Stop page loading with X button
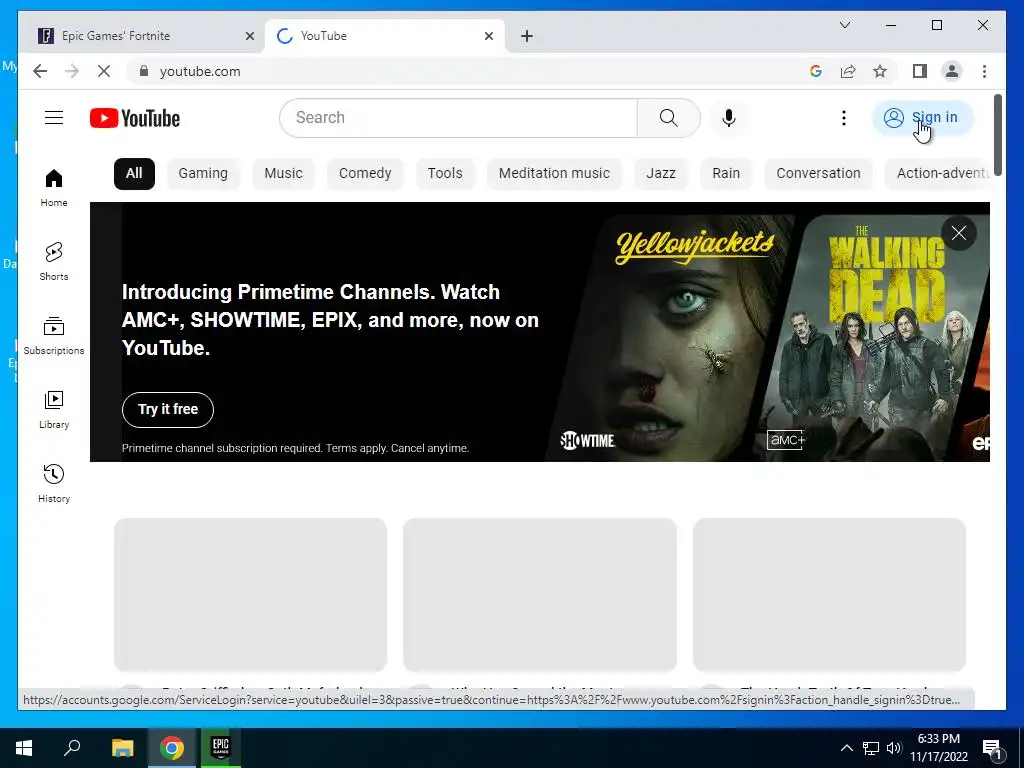 coord(104,71)
